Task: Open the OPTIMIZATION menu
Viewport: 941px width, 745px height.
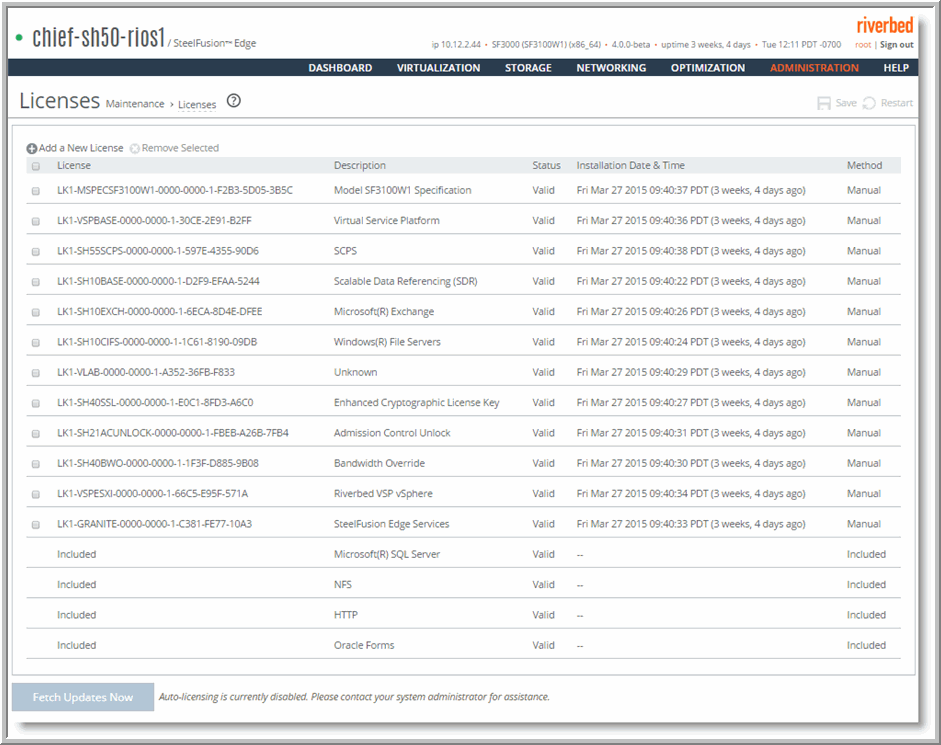Action: click(708, 68)
